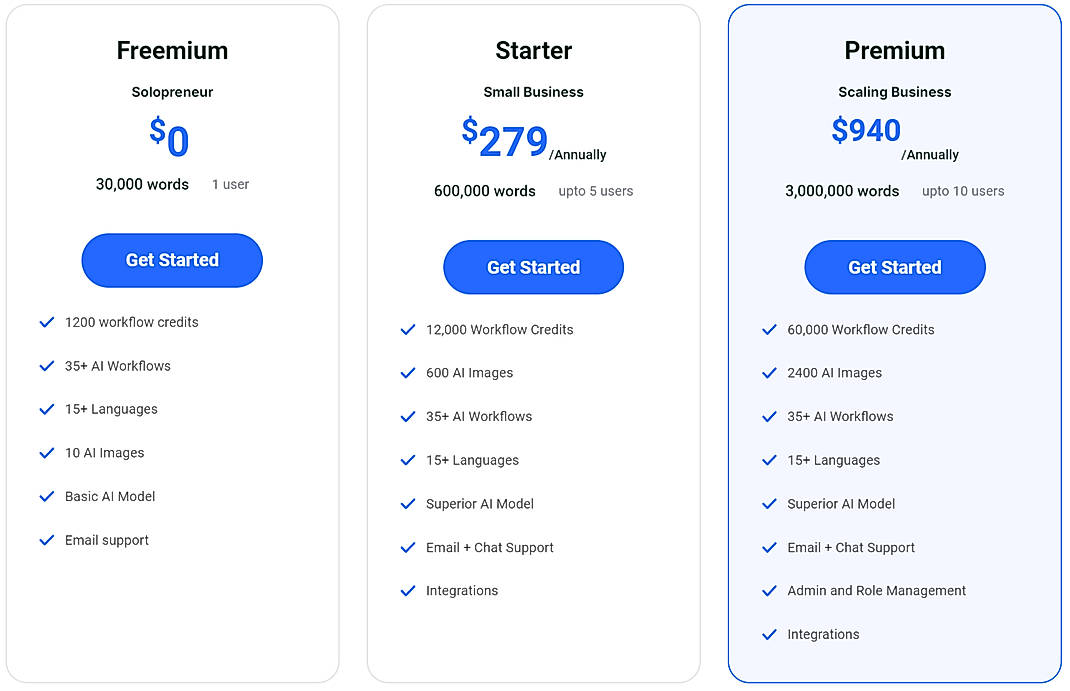Image resolution: width=1070 pixels, height=691 pixels.
Task: Click Get Started on the Starter plan
Action: point(533,267)
